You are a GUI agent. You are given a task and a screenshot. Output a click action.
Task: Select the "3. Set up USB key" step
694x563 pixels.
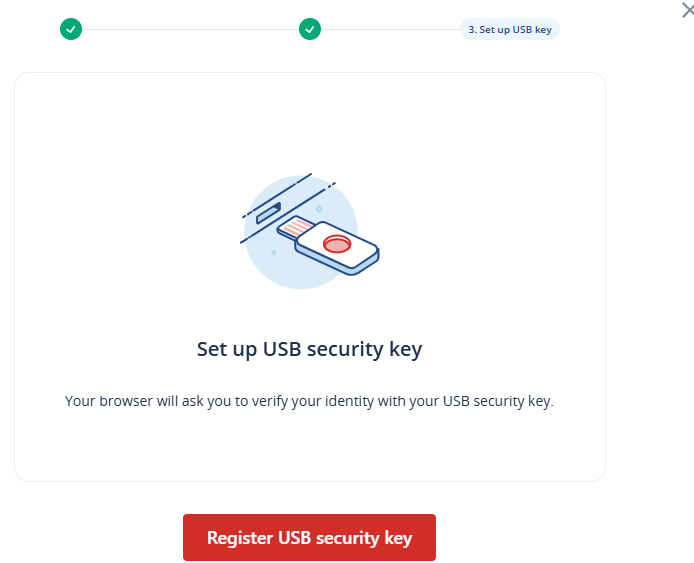click(x=509, y=29)
